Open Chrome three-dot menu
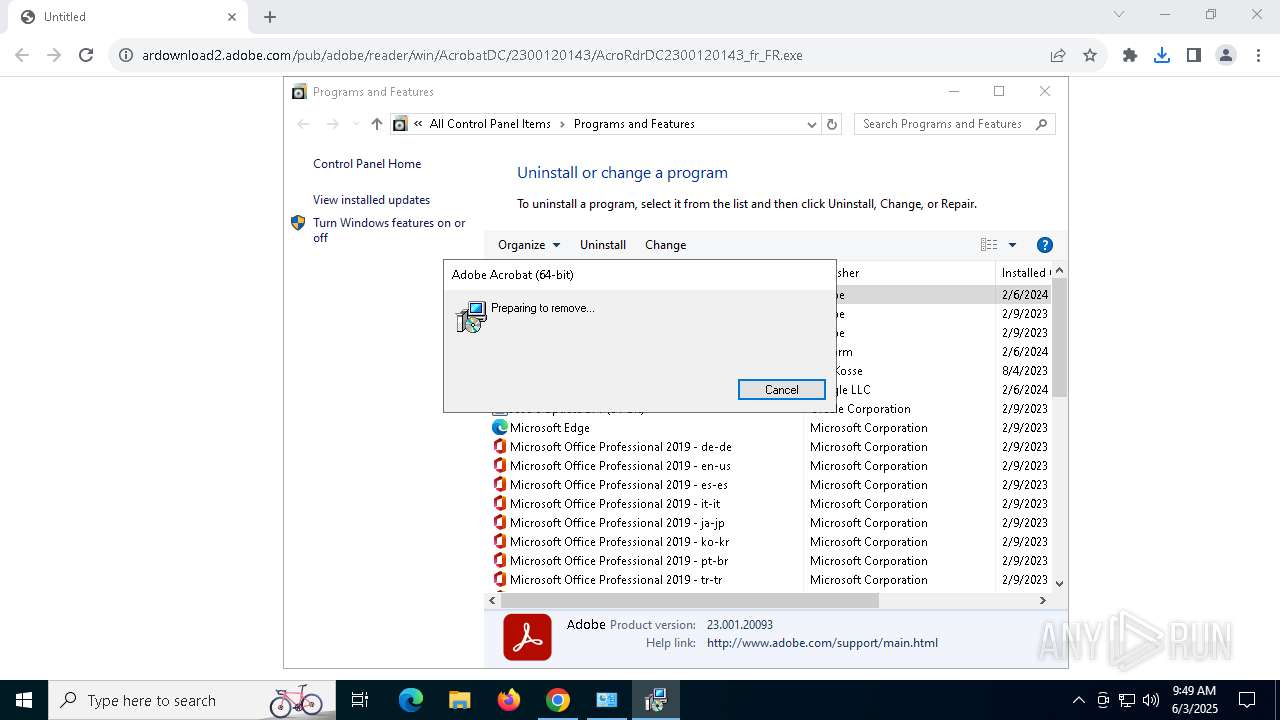This screenshot has width=1280, height=720. [x=1257, y=55]
